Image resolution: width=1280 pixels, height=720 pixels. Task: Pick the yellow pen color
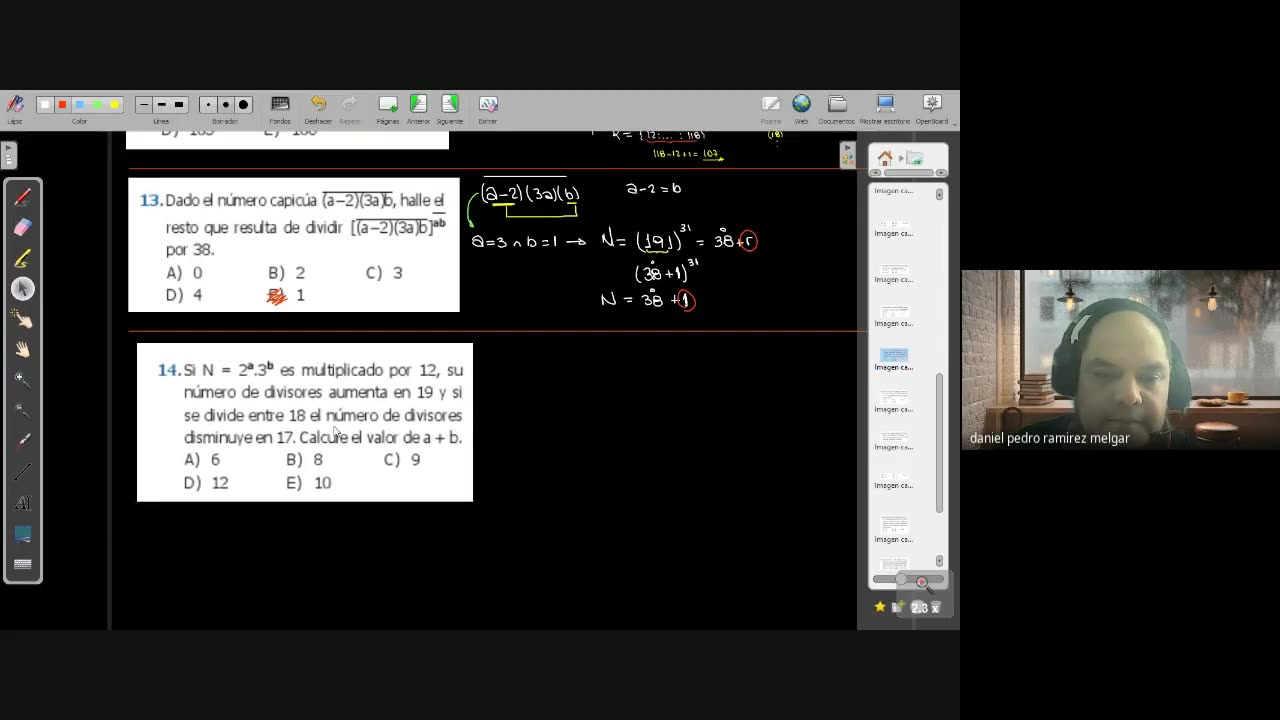(115, 104)
